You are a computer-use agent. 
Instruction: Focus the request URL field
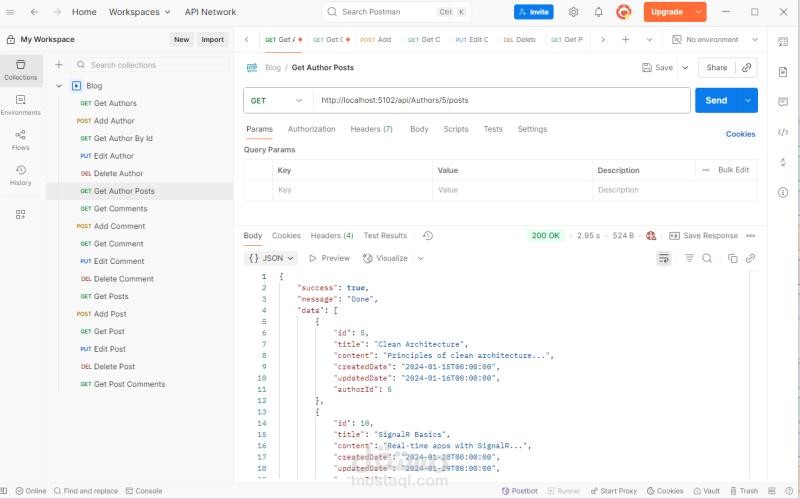pos(500,101)
